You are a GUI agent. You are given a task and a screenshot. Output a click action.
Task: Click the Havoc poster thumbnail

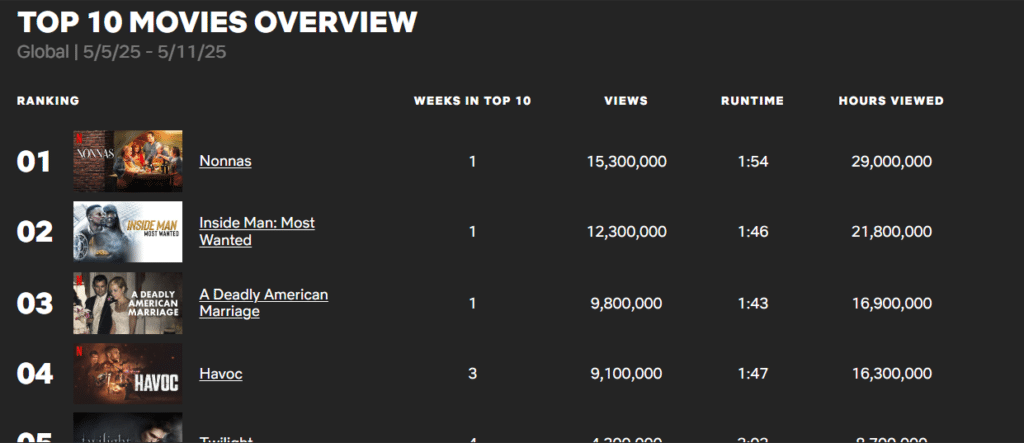click(x=128, y=374)
